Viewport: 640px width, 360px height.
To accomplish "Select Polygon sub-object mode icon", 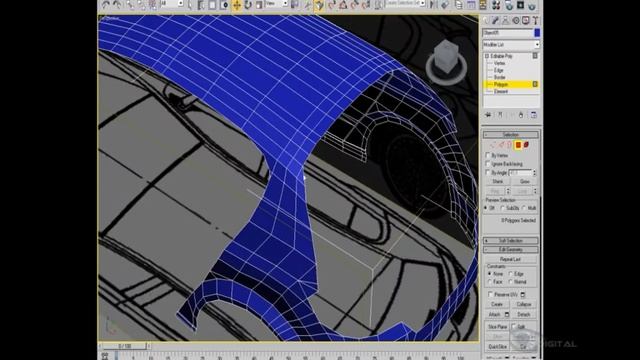I will [518, 145].
